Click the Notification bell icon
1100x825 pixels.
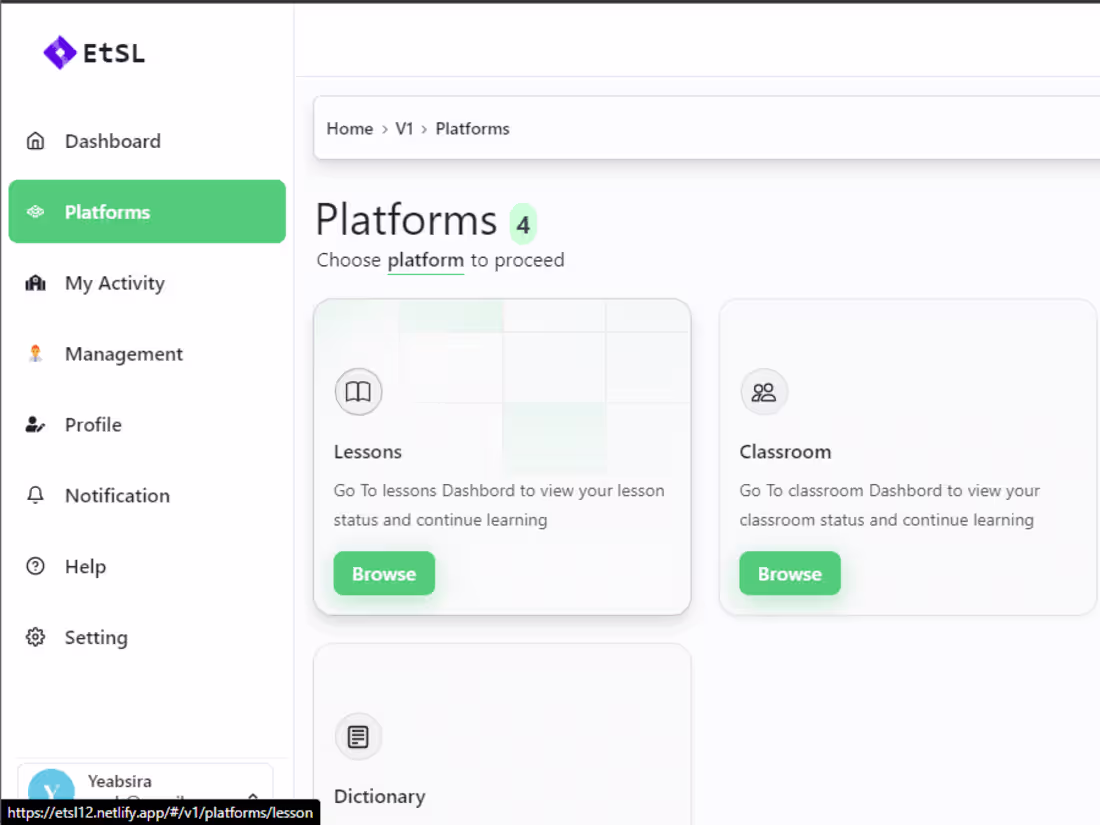[x=35, y=495]
